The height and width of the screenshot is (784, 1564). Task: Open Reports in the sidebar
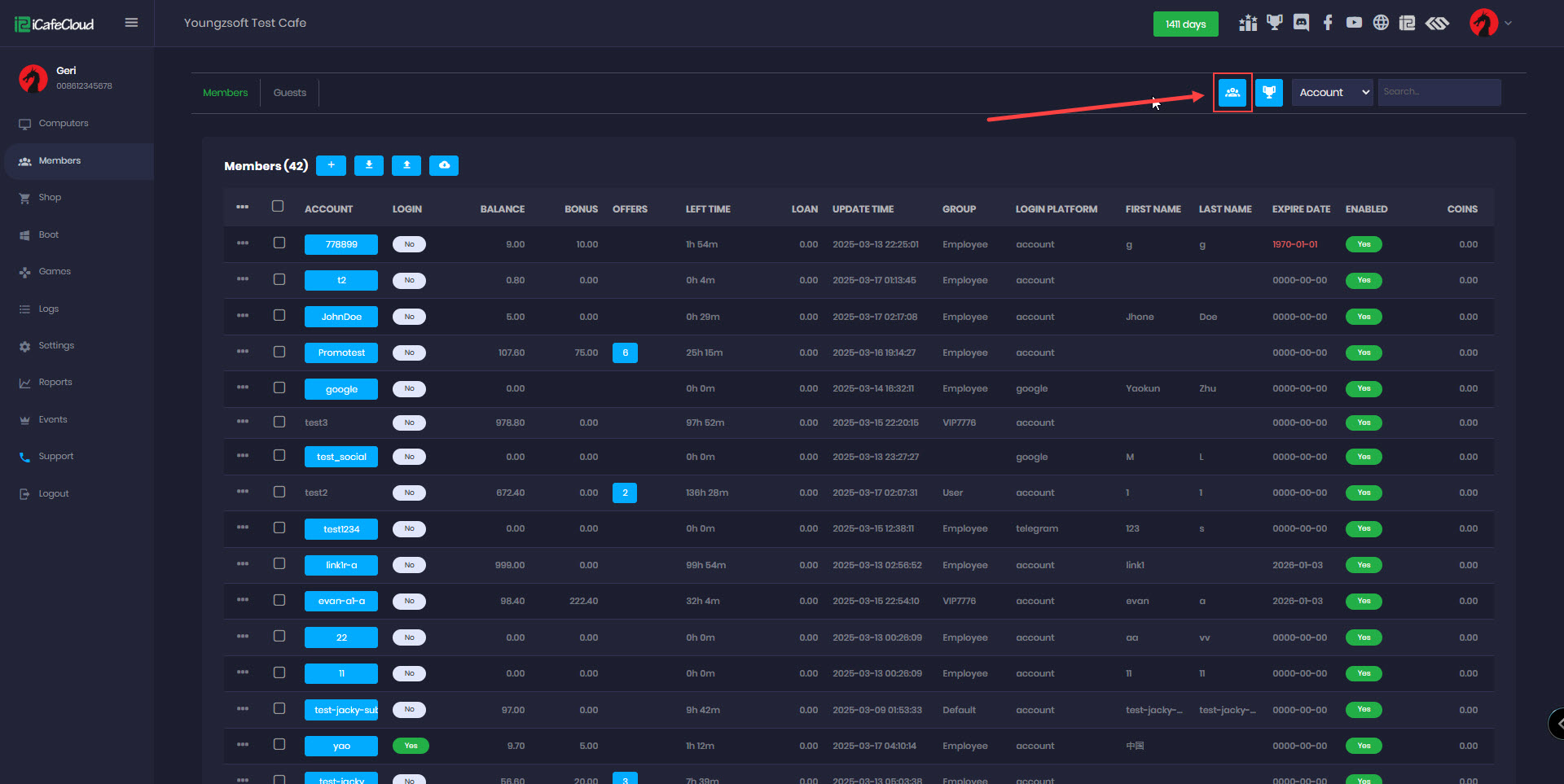[55, 383]
